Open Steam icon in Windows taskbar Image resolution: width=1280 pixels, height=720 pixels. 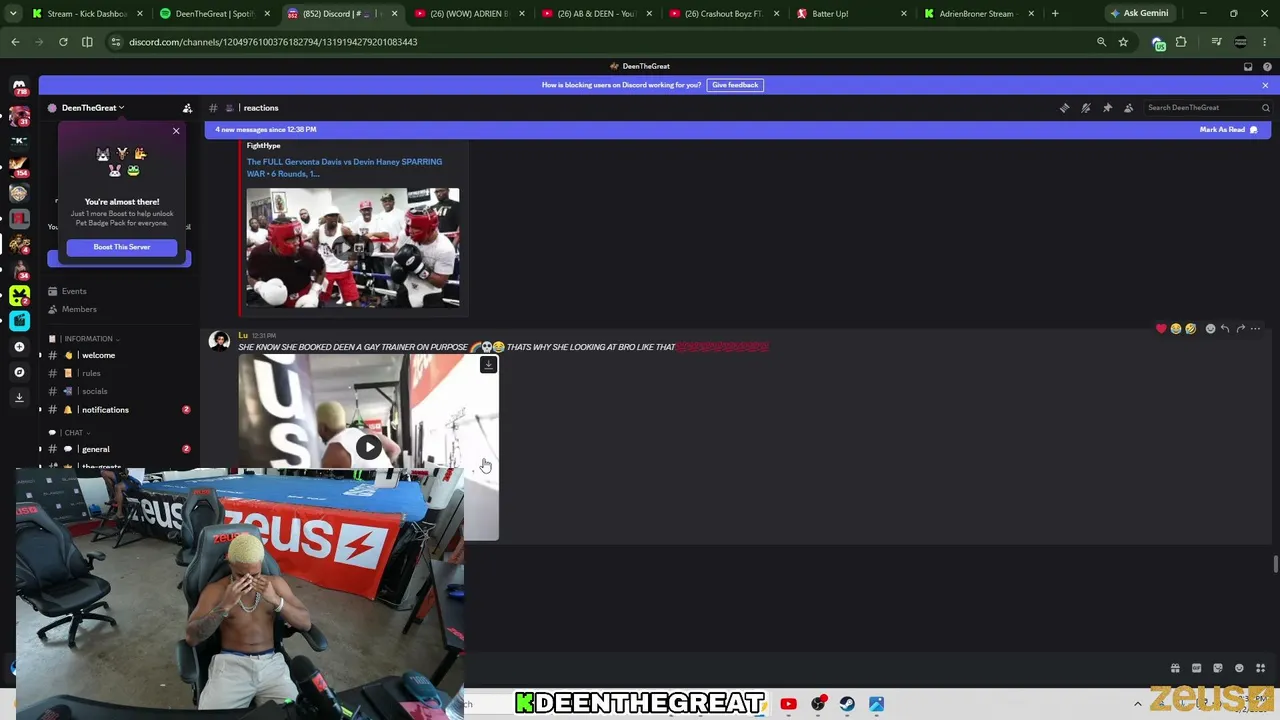point(847,704)
